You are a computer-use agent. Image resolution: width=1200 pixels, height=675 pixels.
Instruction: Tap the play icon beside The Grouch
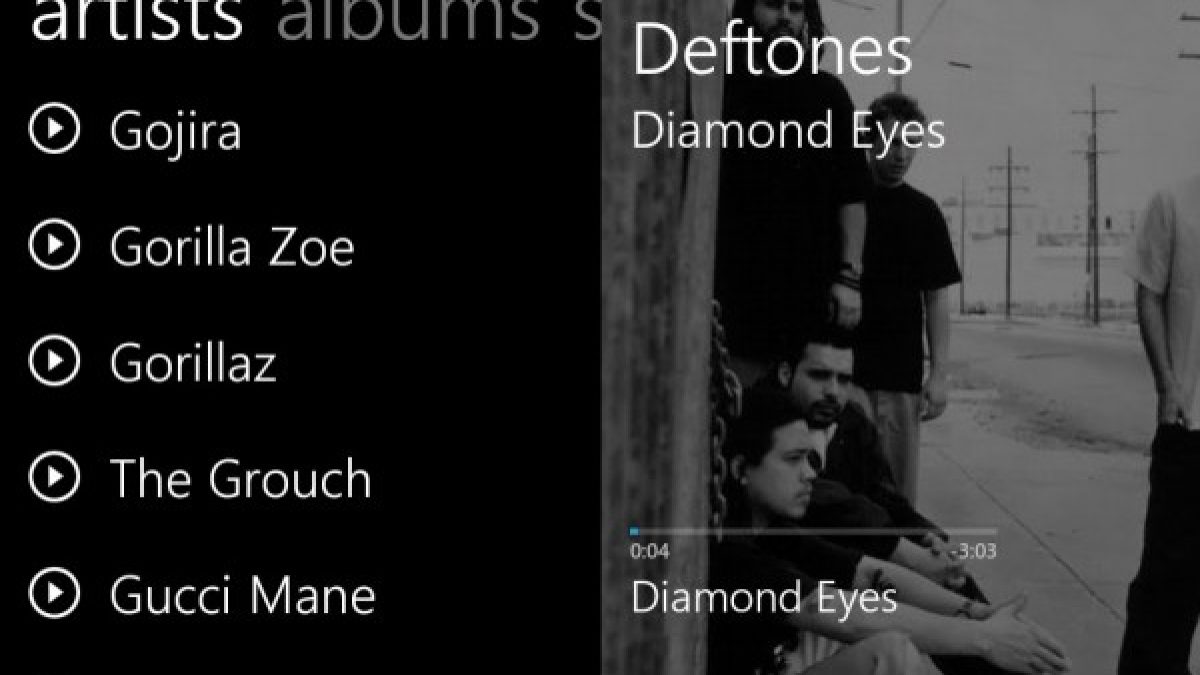(54, 478)
